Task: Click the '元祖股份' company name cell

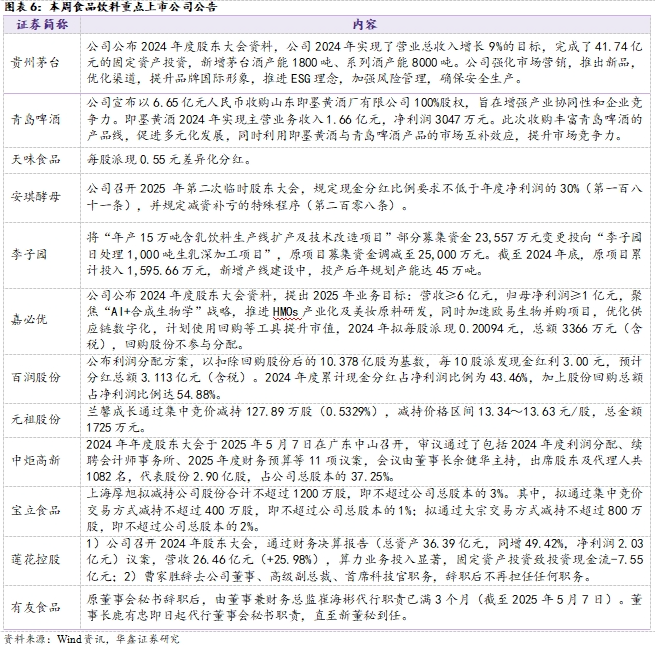Action: (x=36, y=419)
